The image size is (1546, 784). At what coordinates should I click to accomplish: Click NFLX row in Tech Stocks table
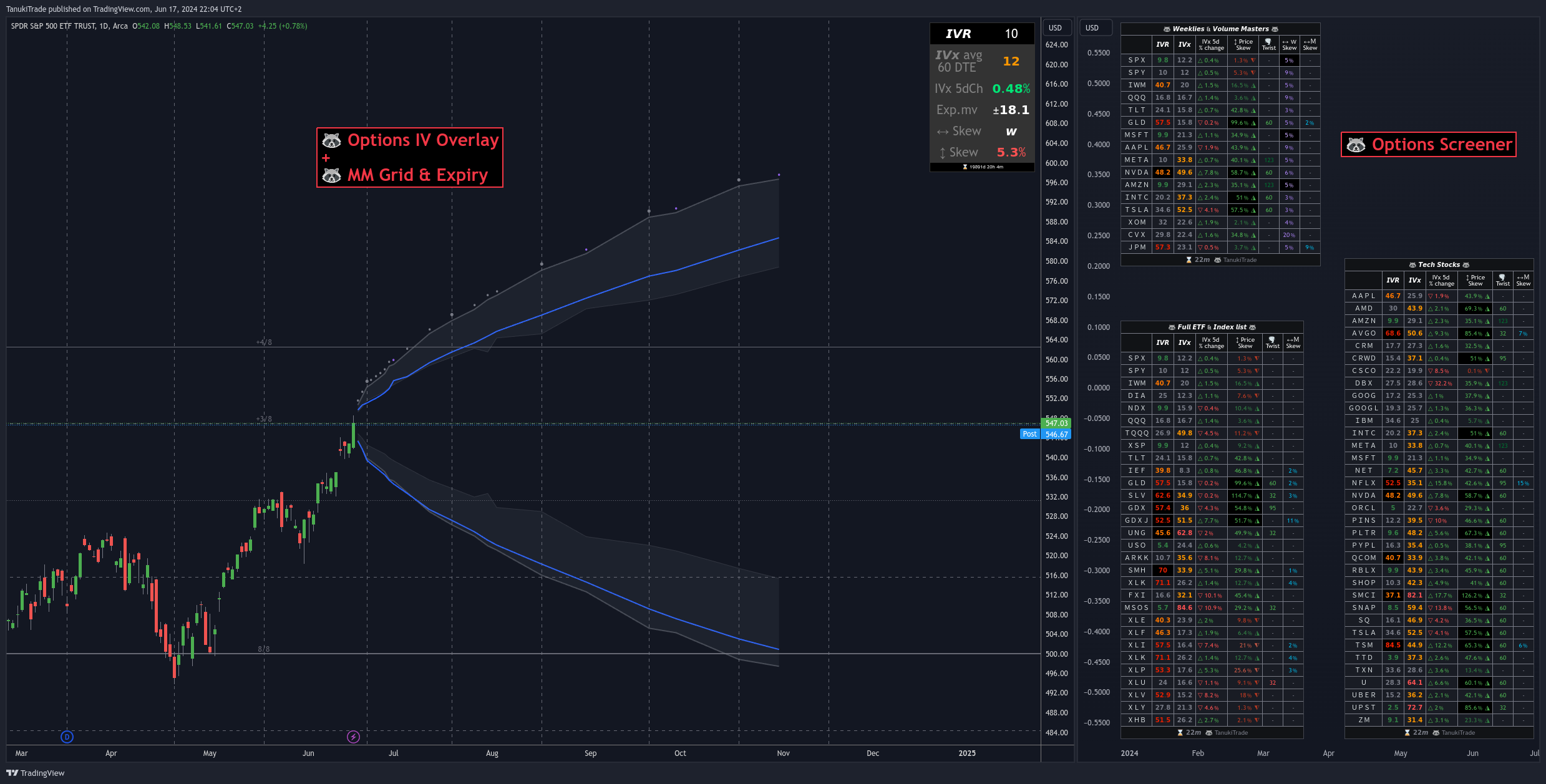[1439, 483]
